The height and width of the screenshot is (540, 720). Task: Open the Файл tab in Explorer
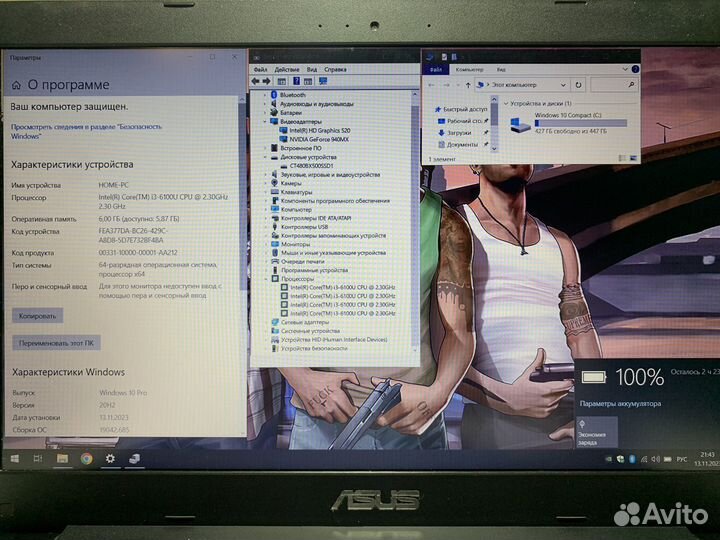[x=436, y=69]
